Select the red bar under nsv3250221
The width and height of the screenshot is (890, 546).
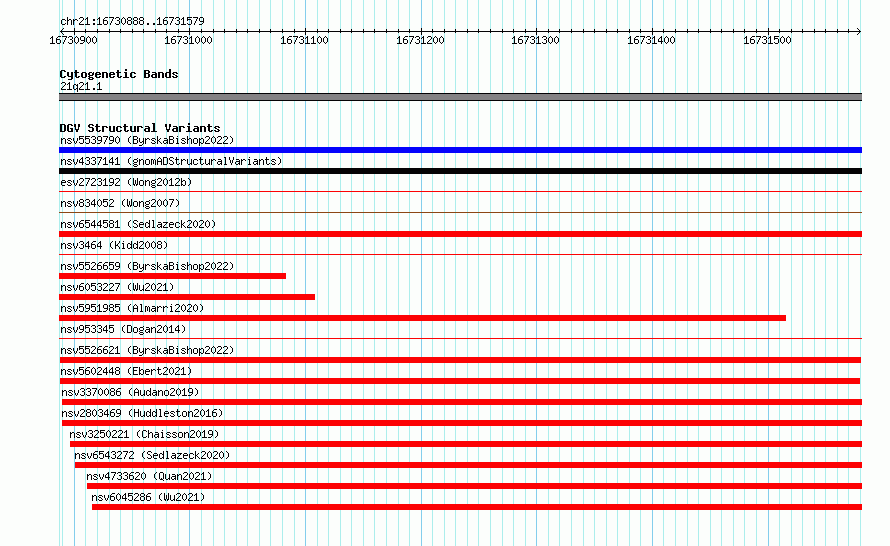pyautogui.click(x=466, y=444)
